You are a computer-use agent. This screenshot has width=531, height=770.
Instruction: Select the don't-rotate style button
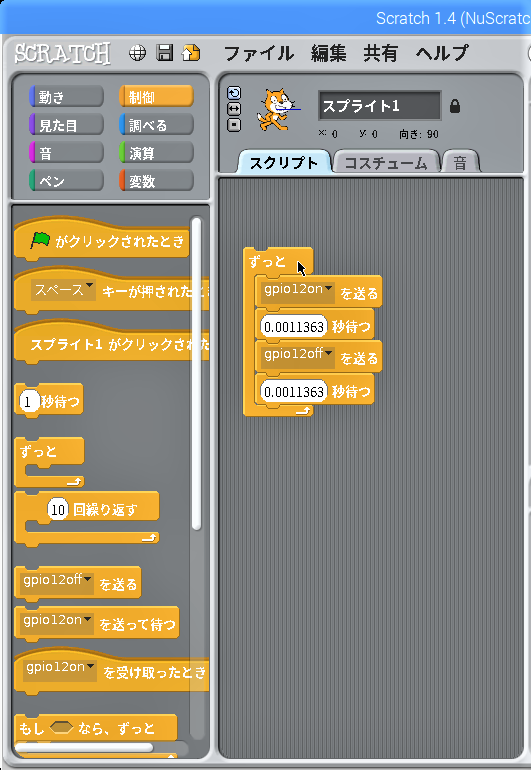[x=234, y=125]
